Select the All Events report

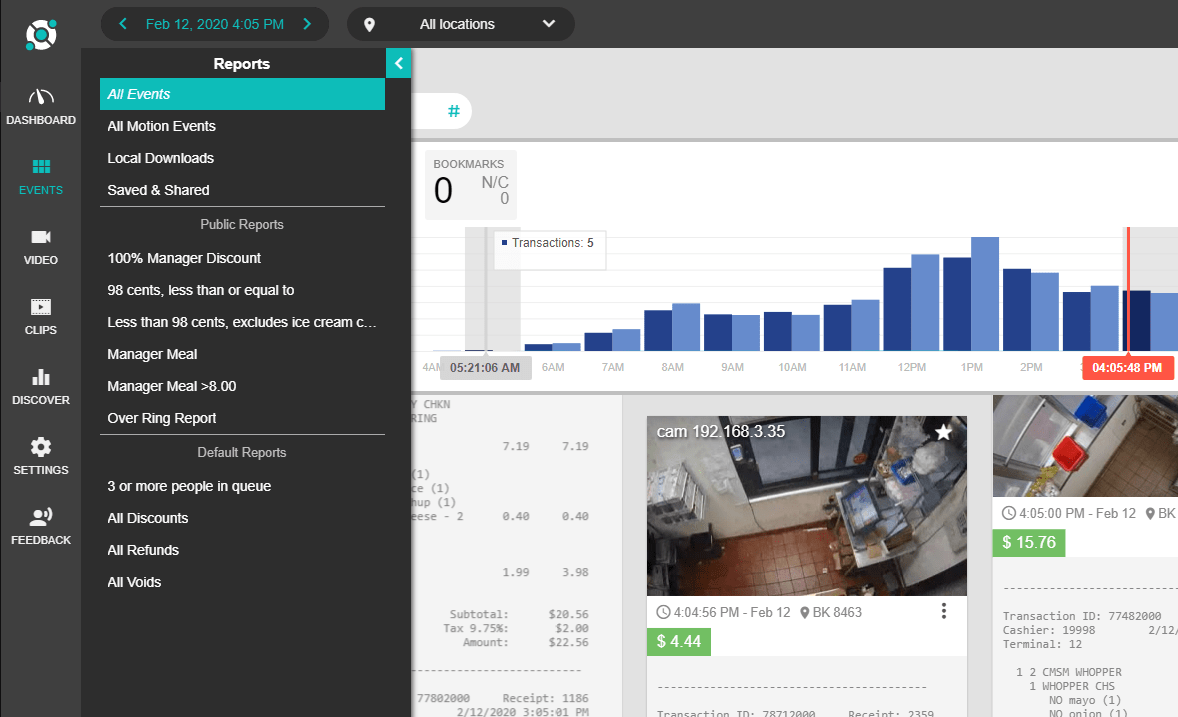[242, 94]
